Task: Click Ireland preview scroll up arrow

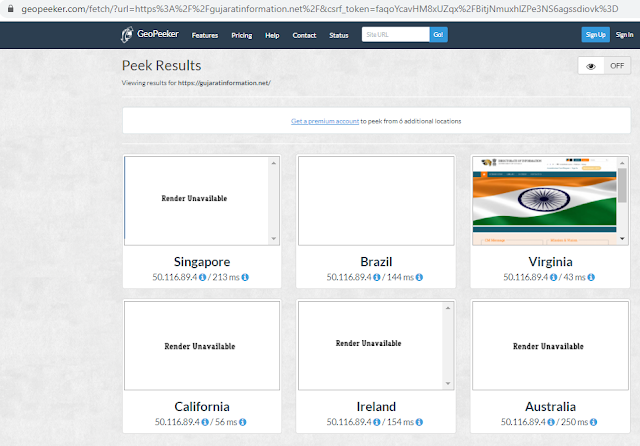Action: tap(448, 308)
